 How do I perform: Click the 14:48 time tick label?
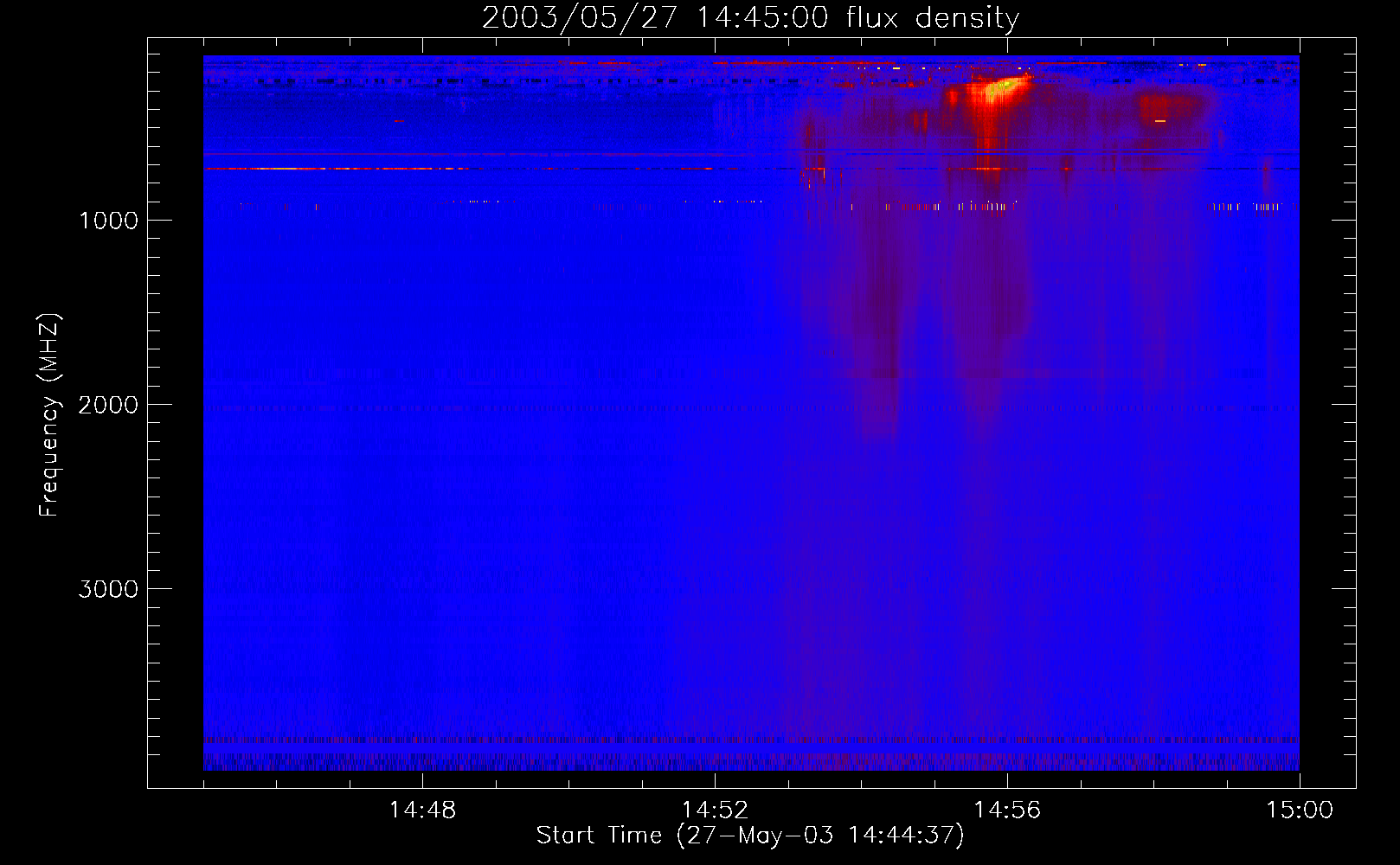[422, 811]
